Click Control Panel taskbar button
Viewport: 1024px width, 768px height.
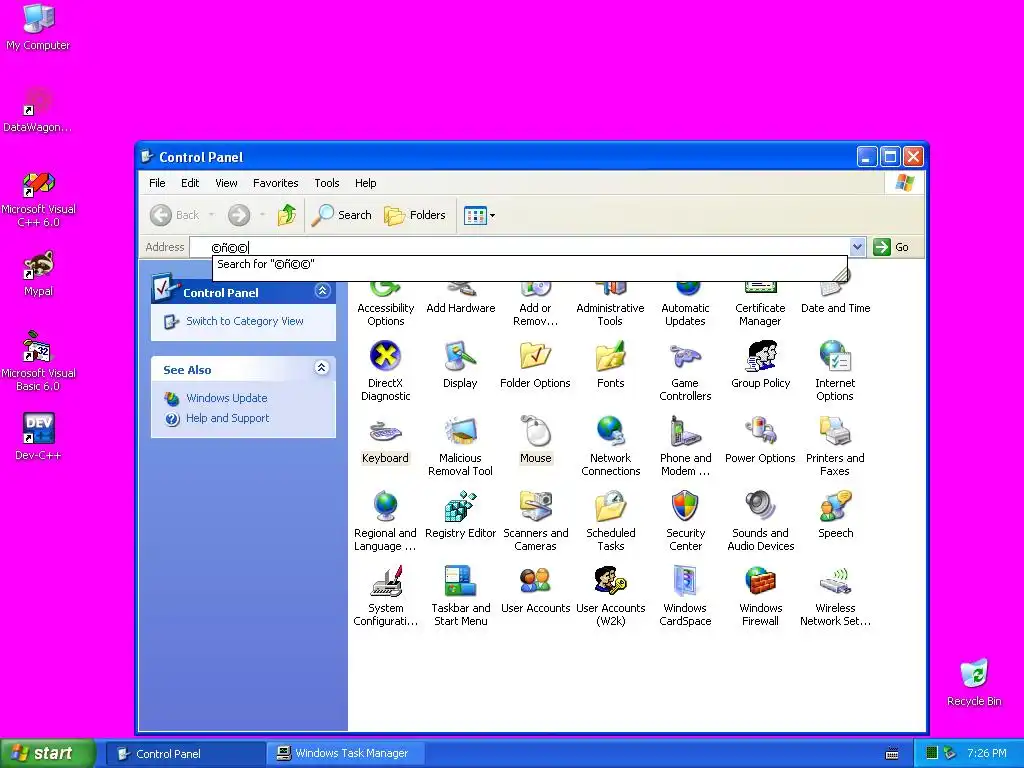184,753
